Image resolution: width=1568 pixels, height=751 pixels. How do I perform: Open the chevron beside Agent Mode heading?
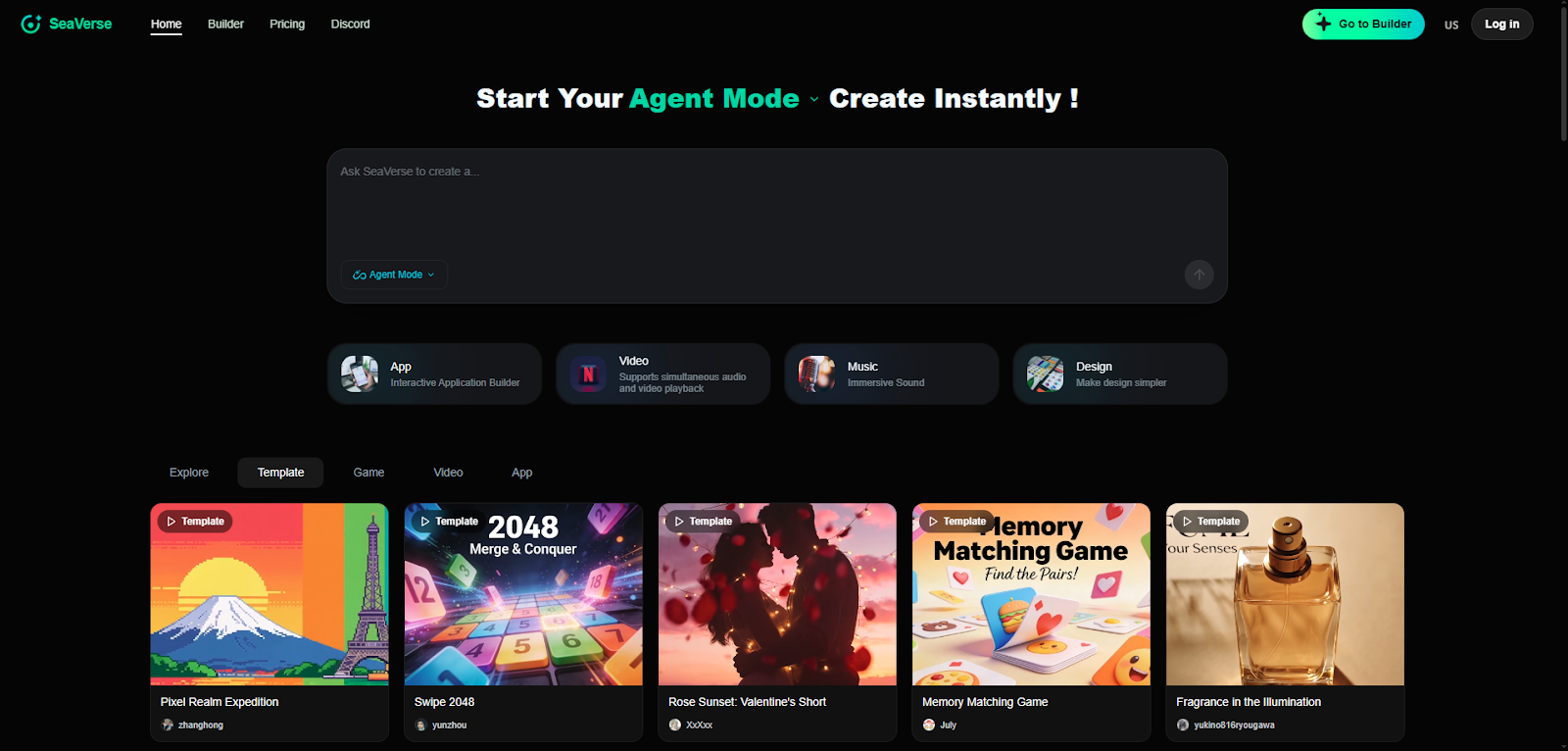[813, 99]
